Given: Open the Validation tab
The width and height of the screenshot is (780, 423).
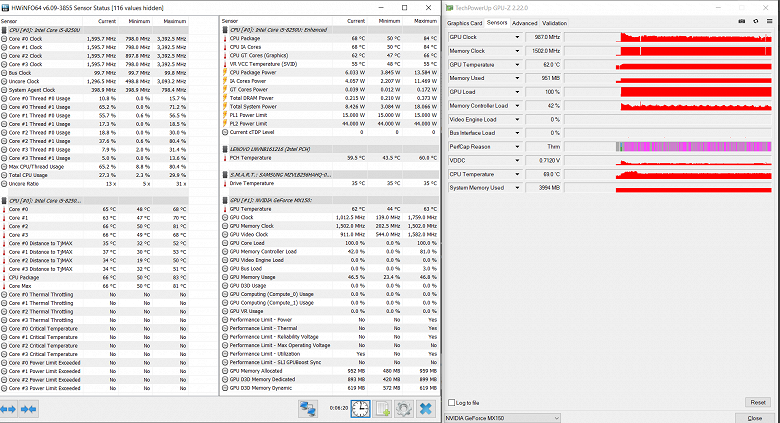Looking at the screenshot, I should tap(554, 23).
